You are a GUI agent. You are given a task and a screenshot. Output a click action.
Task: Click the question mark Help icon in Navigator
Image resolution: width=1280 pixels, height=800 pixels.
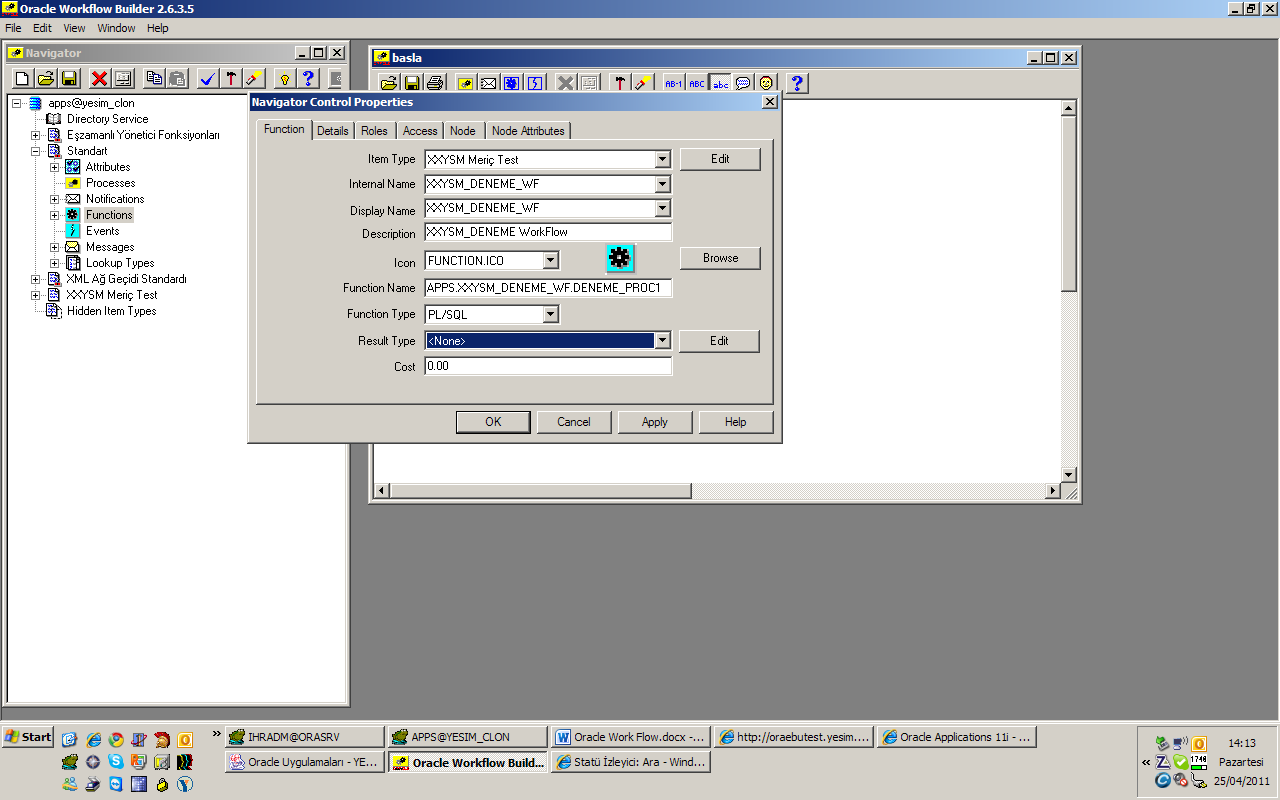(309, 78)
